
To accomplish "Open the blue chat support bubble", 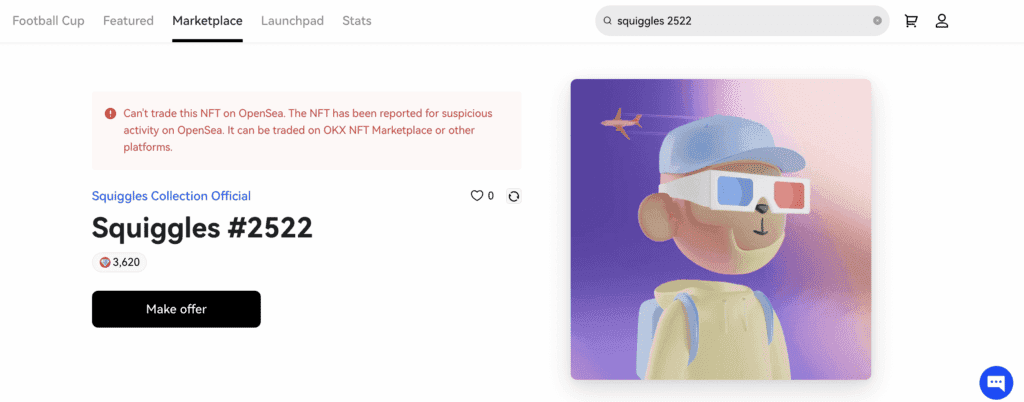I will click(x=996, y=381).
